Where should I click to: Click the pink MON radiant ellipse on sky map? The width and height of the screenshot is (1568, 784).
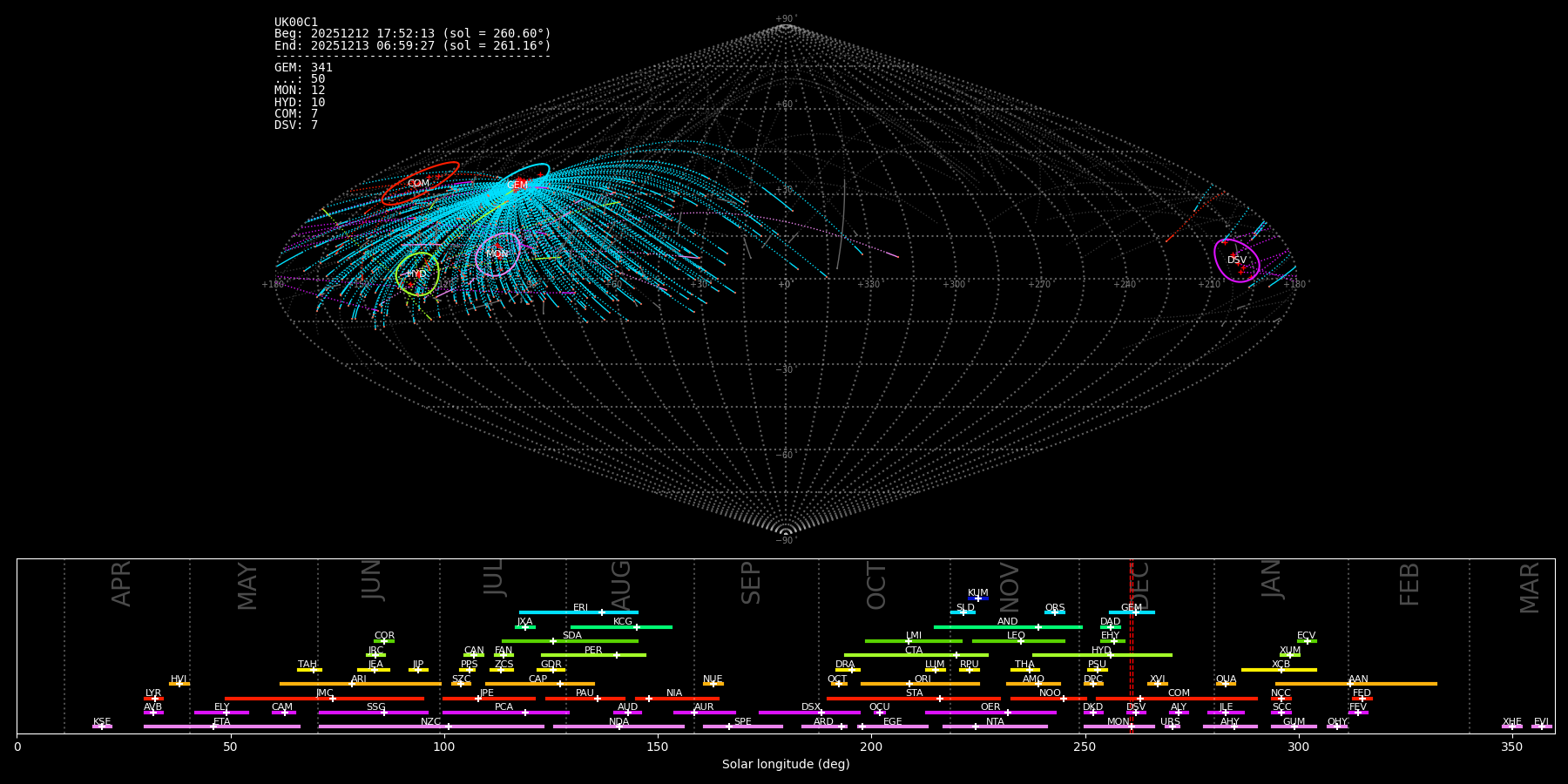pos(498,254)
